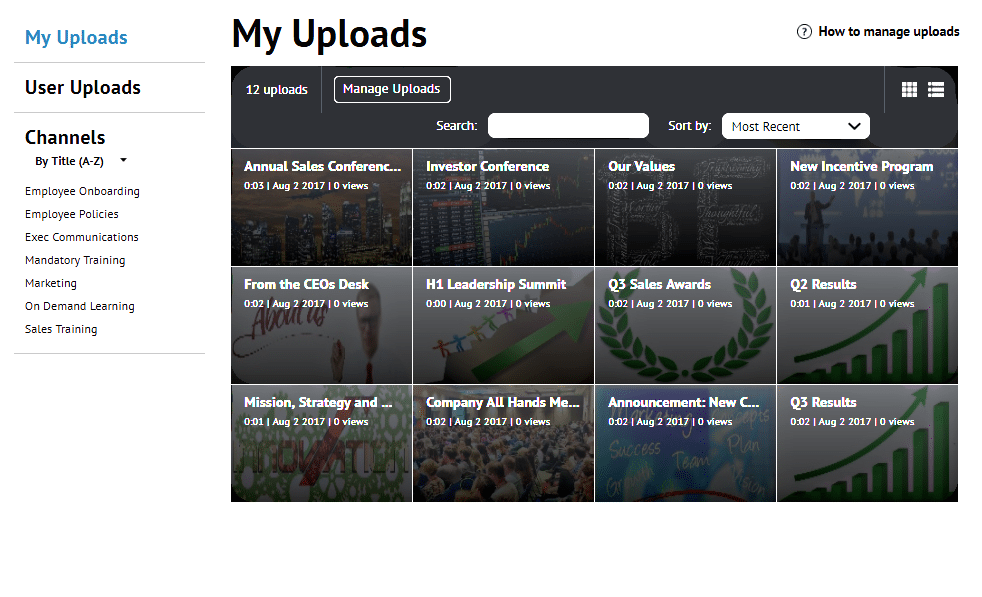Click the help question mark icon

804,31
